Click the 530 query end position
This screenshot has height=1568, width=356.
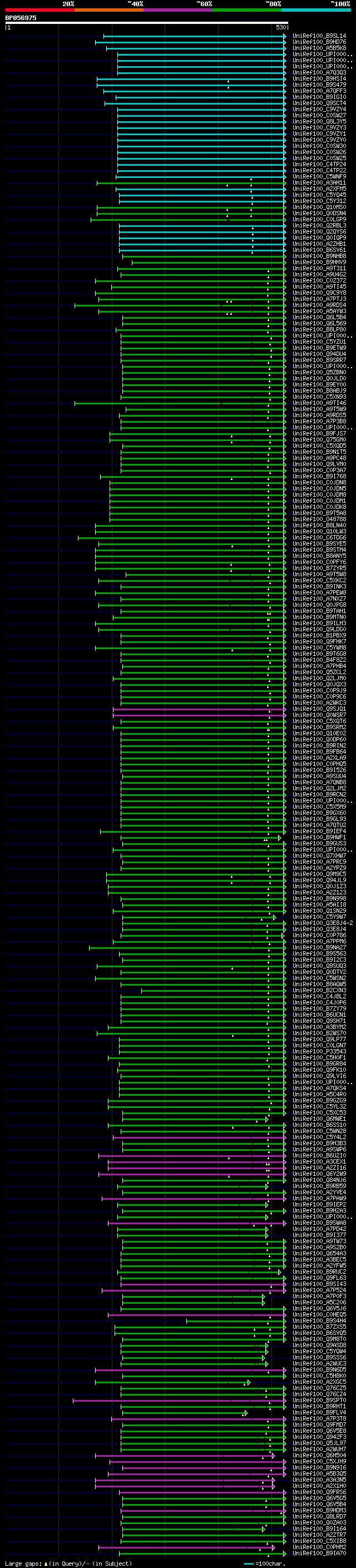(x=280, y=27)
